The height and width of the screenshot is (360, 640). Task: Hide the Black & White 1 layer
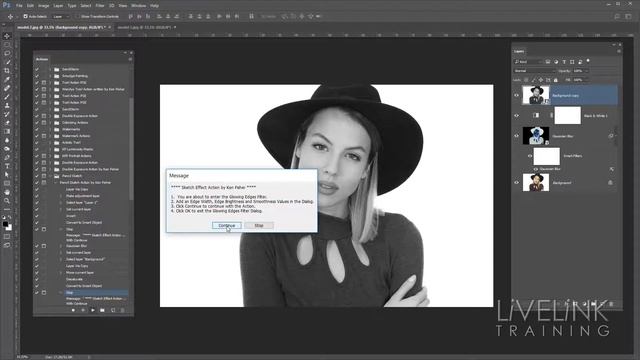coord(516,116)
